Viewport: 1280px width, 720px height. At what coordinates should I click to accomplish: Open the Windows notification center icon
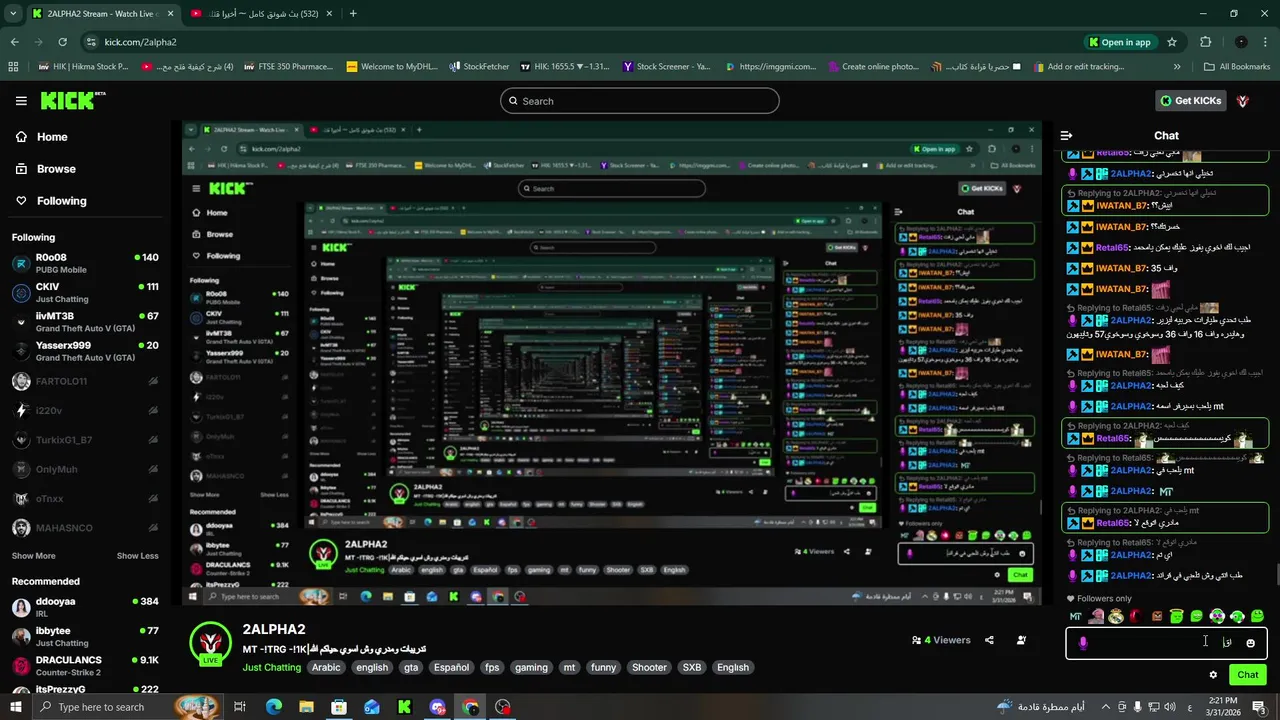point(1259,707)
